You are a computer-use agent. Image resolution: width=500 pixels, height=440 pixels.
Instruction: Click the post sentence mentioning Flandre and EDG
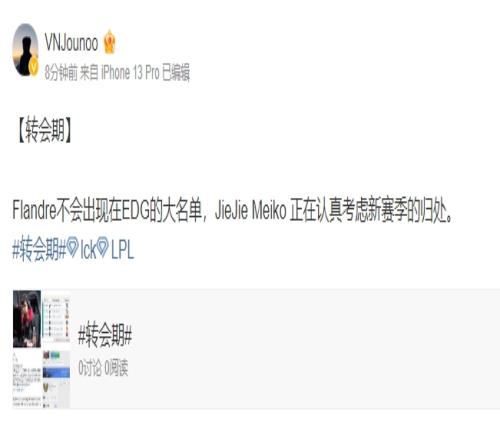coord(232,211)
